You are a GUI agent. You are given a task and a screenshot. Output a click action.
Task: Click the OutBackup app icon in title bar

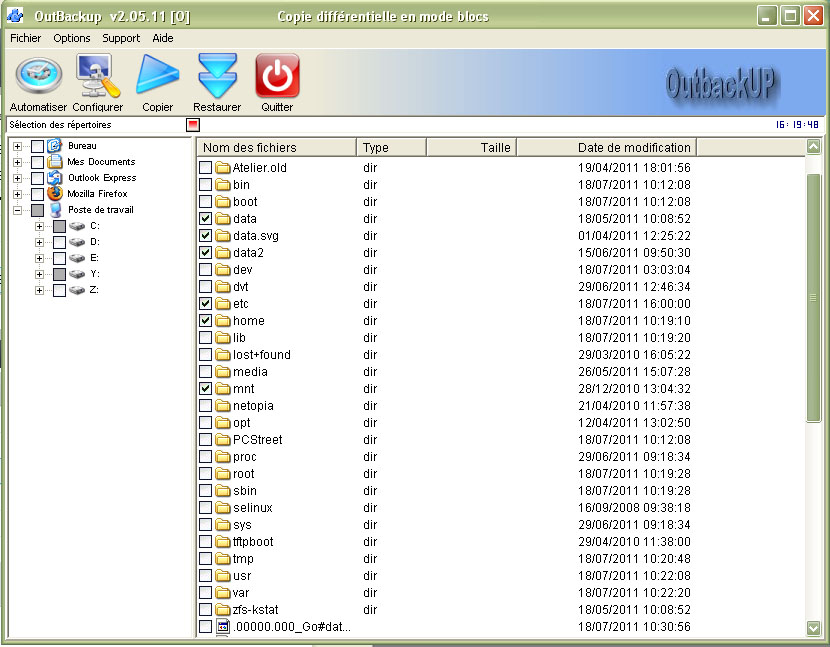click(x=15, y=16)
